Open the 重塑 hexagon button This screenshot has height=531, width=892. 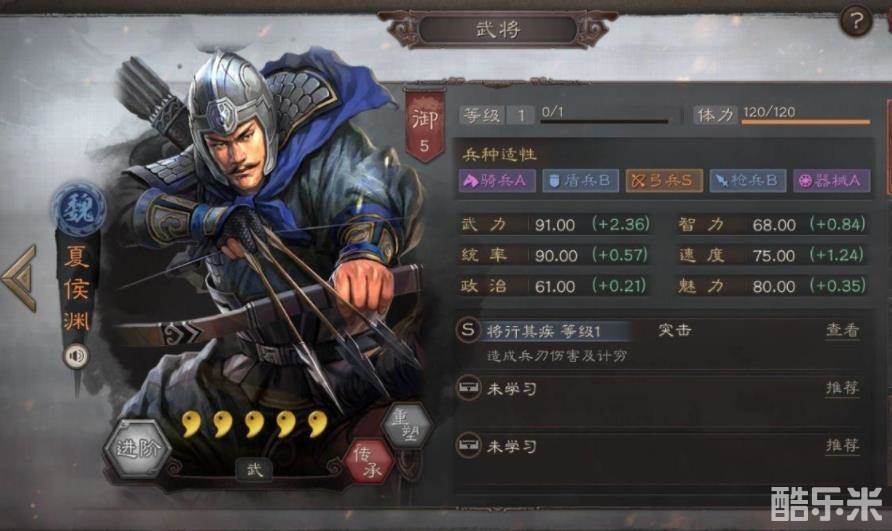tap(407, 425)
